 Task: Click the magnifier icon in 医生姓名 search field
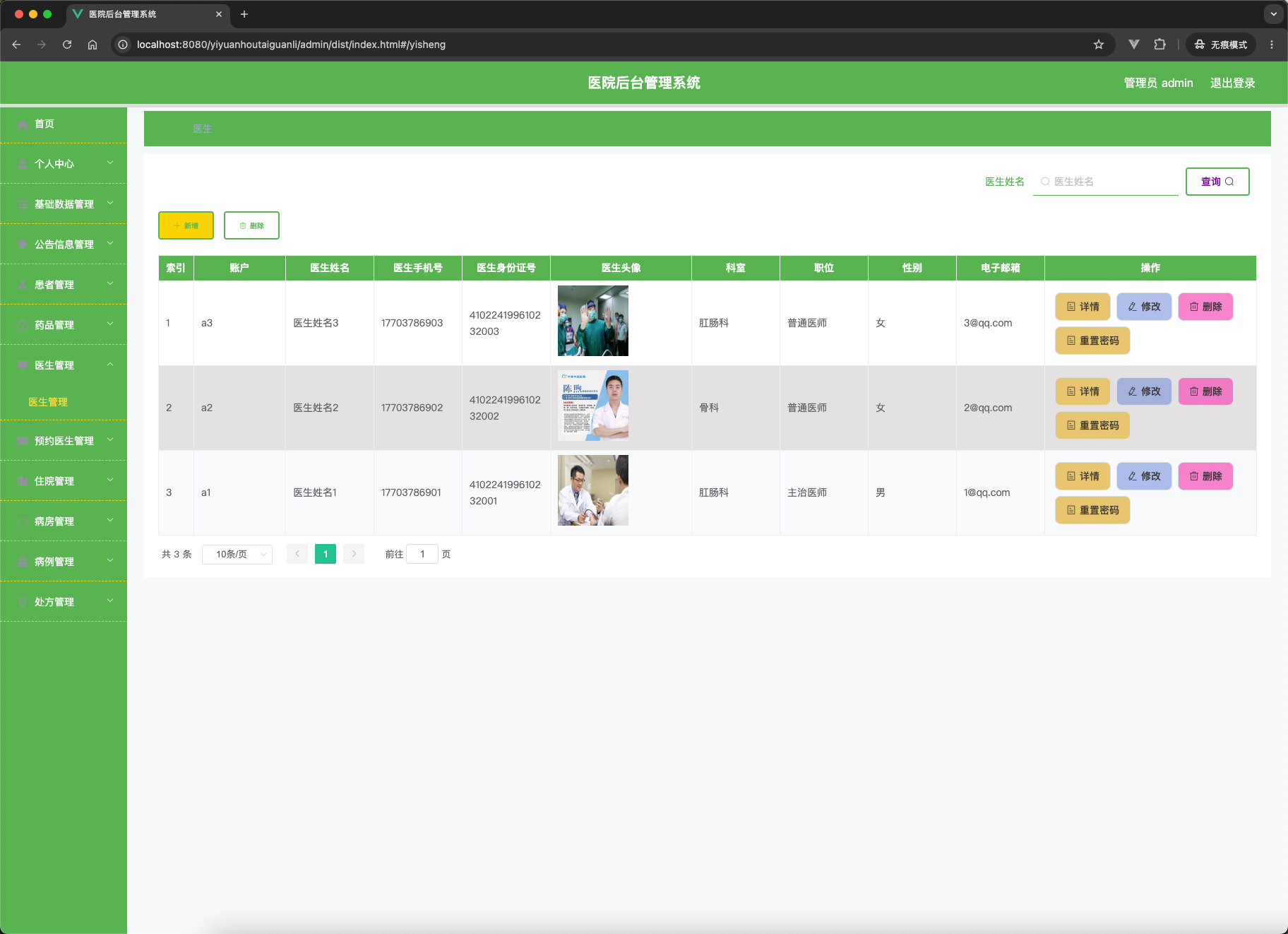(1045, 182)
